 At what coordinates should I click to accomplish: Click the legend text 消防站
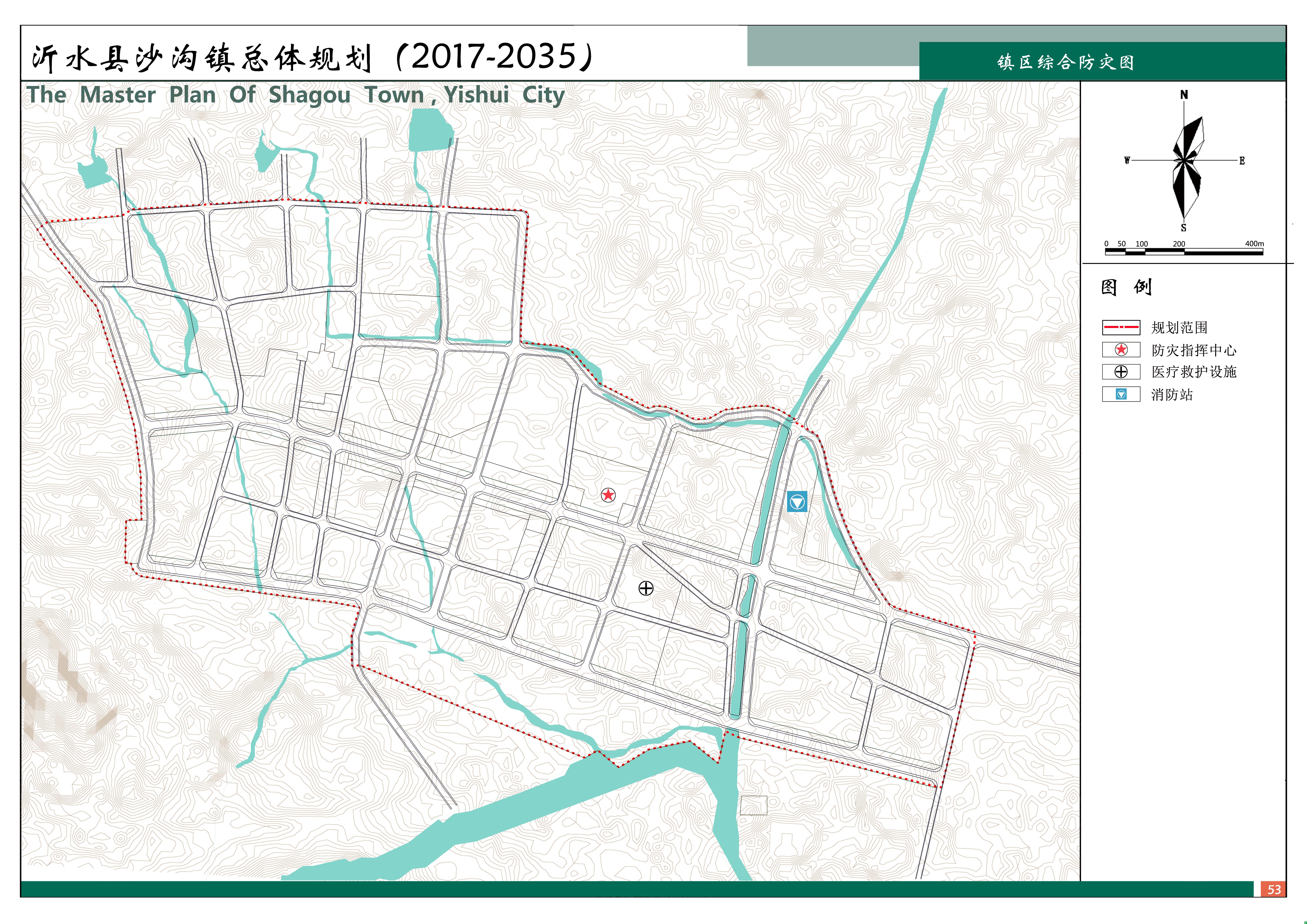point(1172,394)
